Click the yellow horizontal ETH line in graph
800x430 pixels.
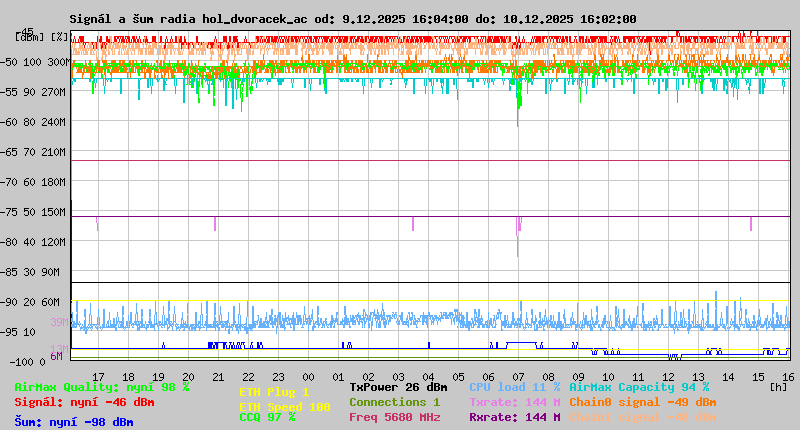pyautogui.click(x=400, y=301)
